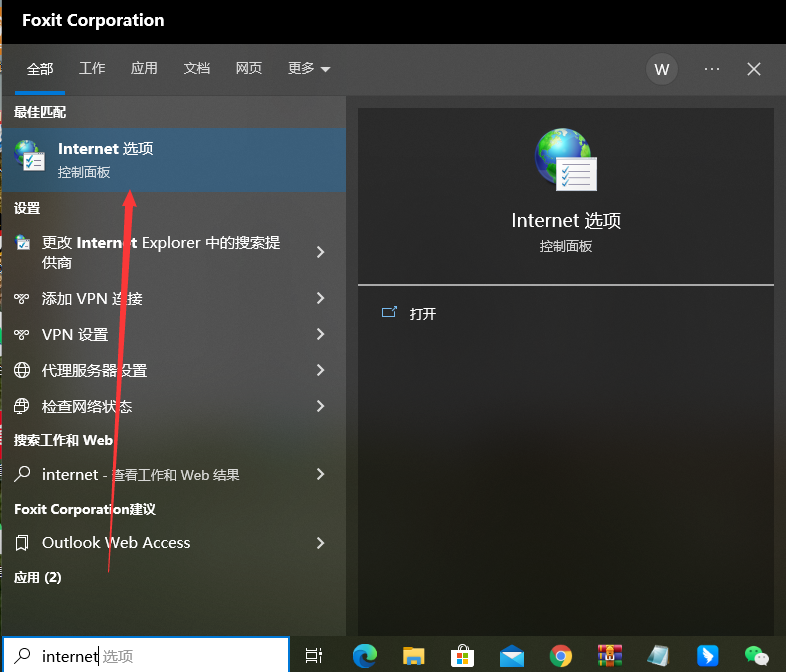
Task: Expand arrow for Outlook Web Access
Action: click(x=321, y=543)
